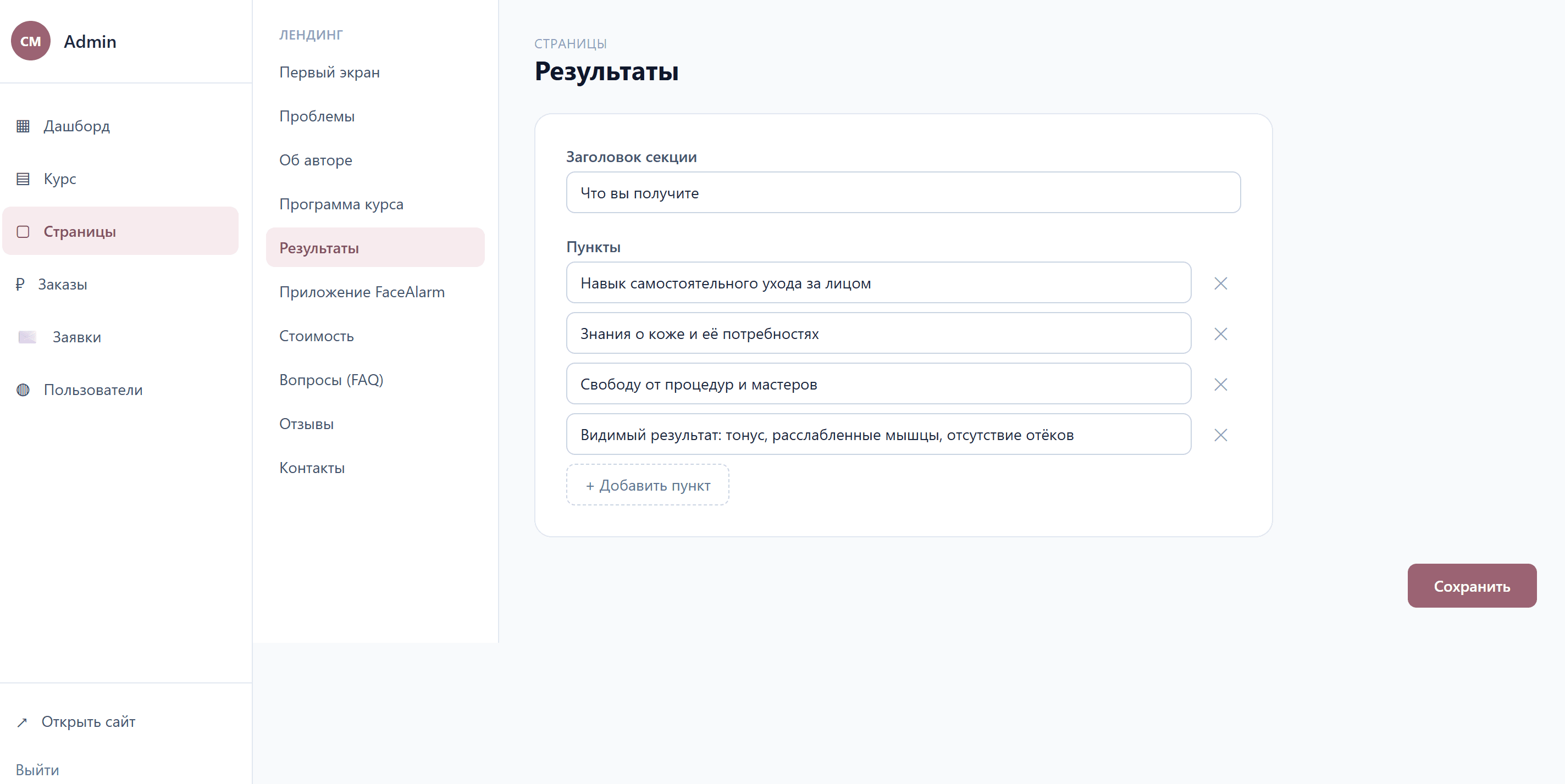The height and width of the screenshot is (784, 1565).
Task: Edit the Знания о коже field
Action: pos(878,333)
